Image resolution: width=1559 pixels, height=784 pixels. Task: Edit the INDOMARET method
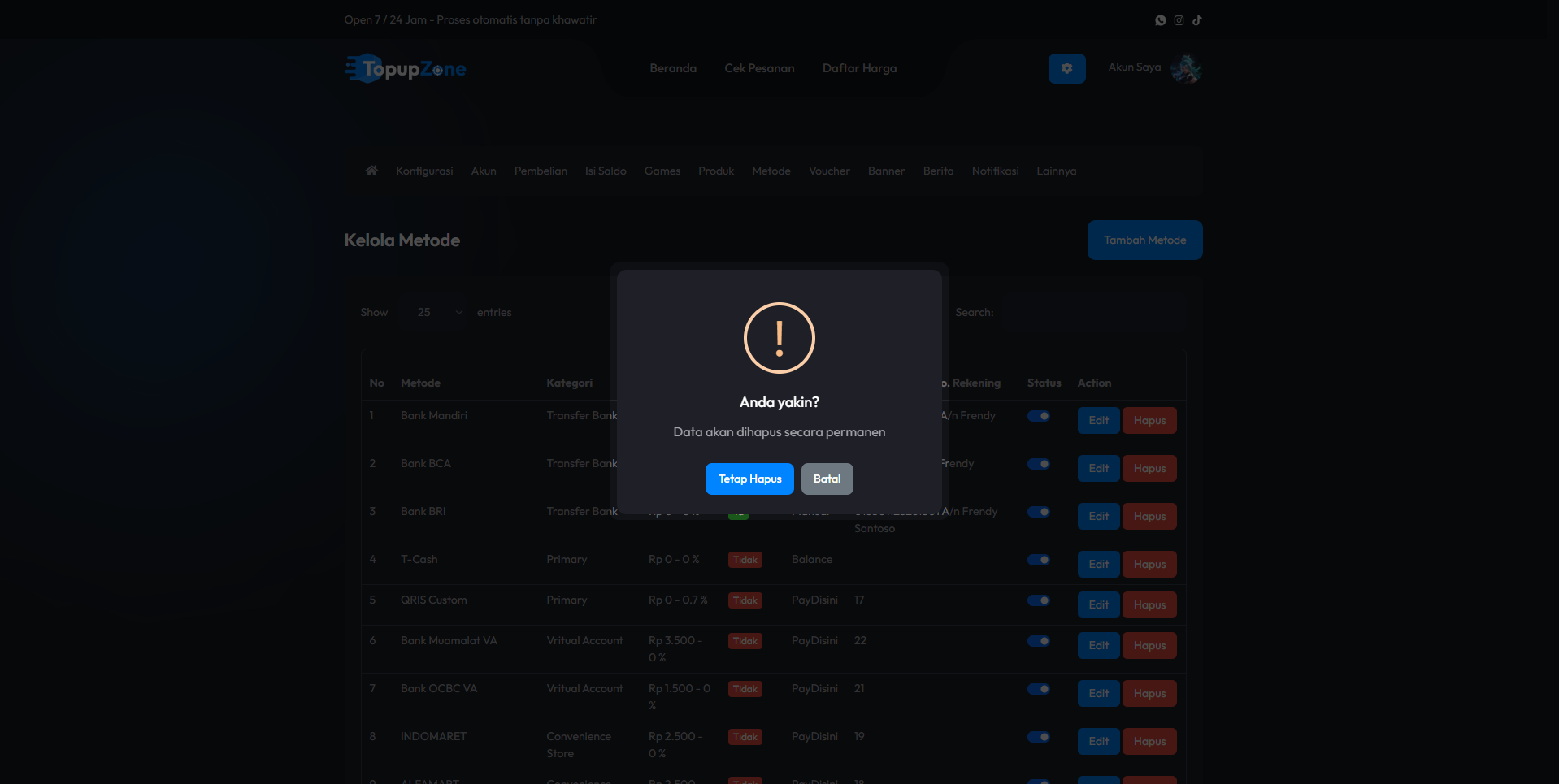1098,741
